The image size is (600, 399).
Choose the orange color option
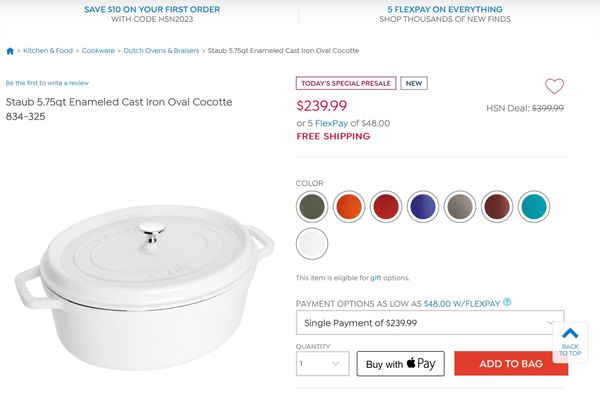click(349, 207)
